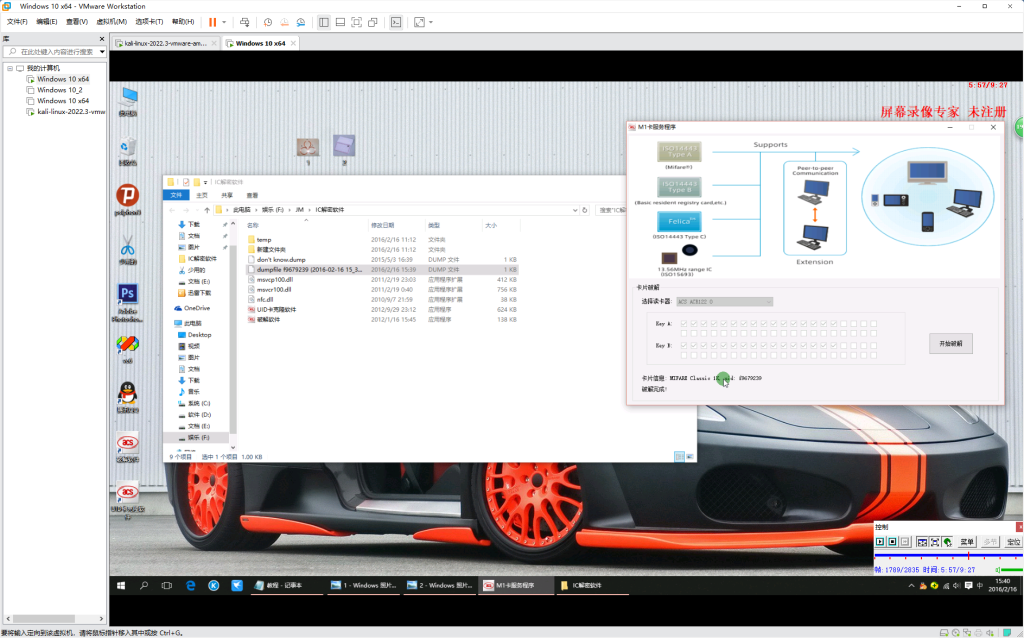The image size is (1024, 638).
Task: Click the 开始破解 button
Action: [x=950, y=343]
